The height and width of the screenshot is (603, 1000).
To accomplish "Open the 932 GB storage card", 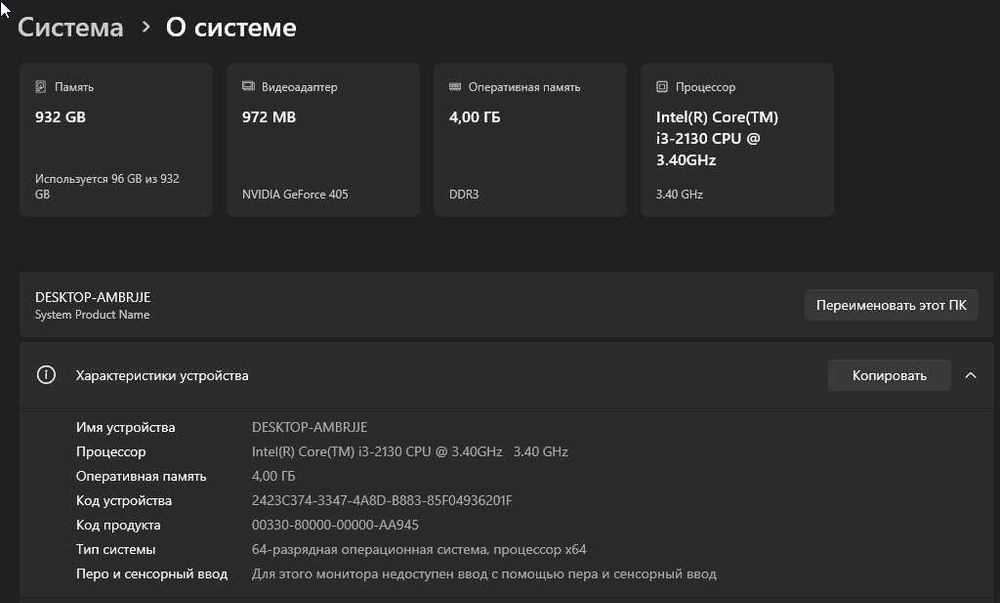I will 116,140.
